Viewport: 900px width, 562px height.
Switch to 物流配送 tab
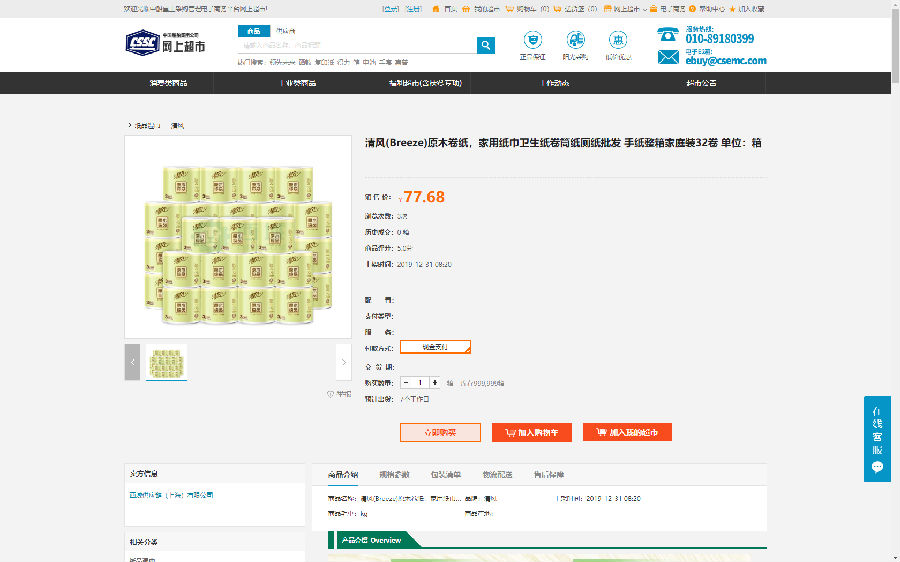[497, 475]
